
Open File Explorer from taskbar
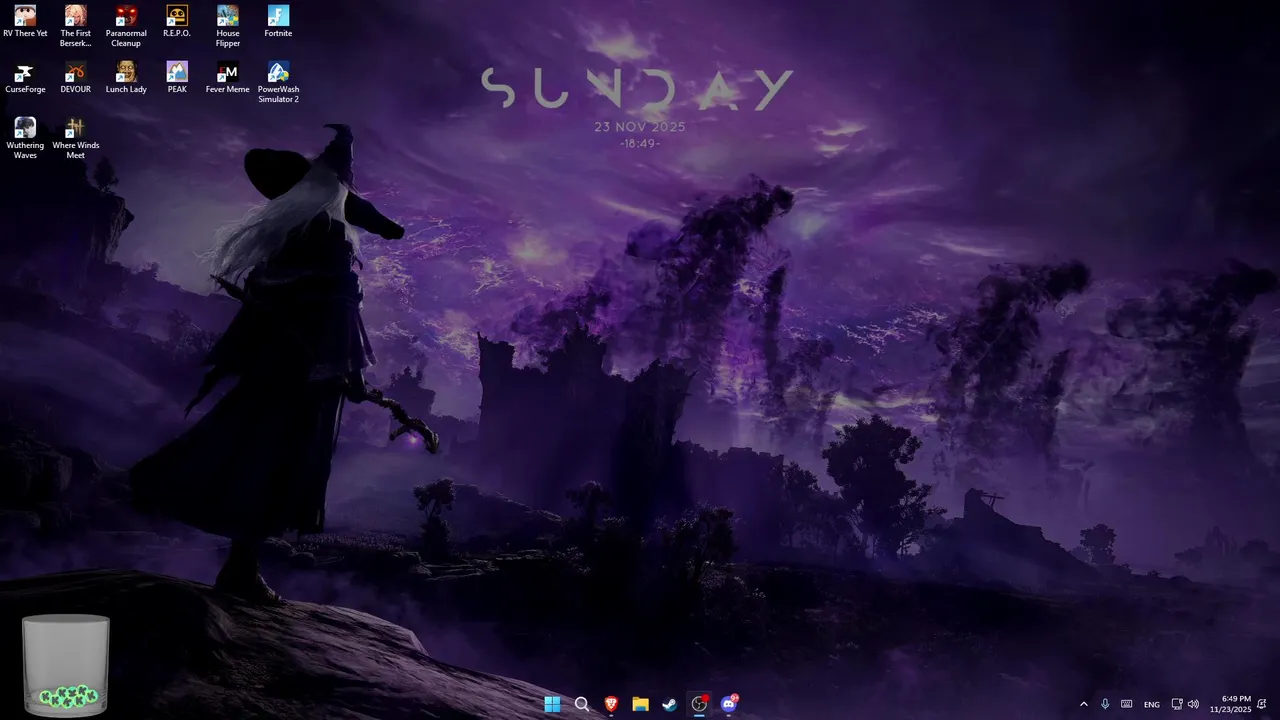[x=640, y=704]
